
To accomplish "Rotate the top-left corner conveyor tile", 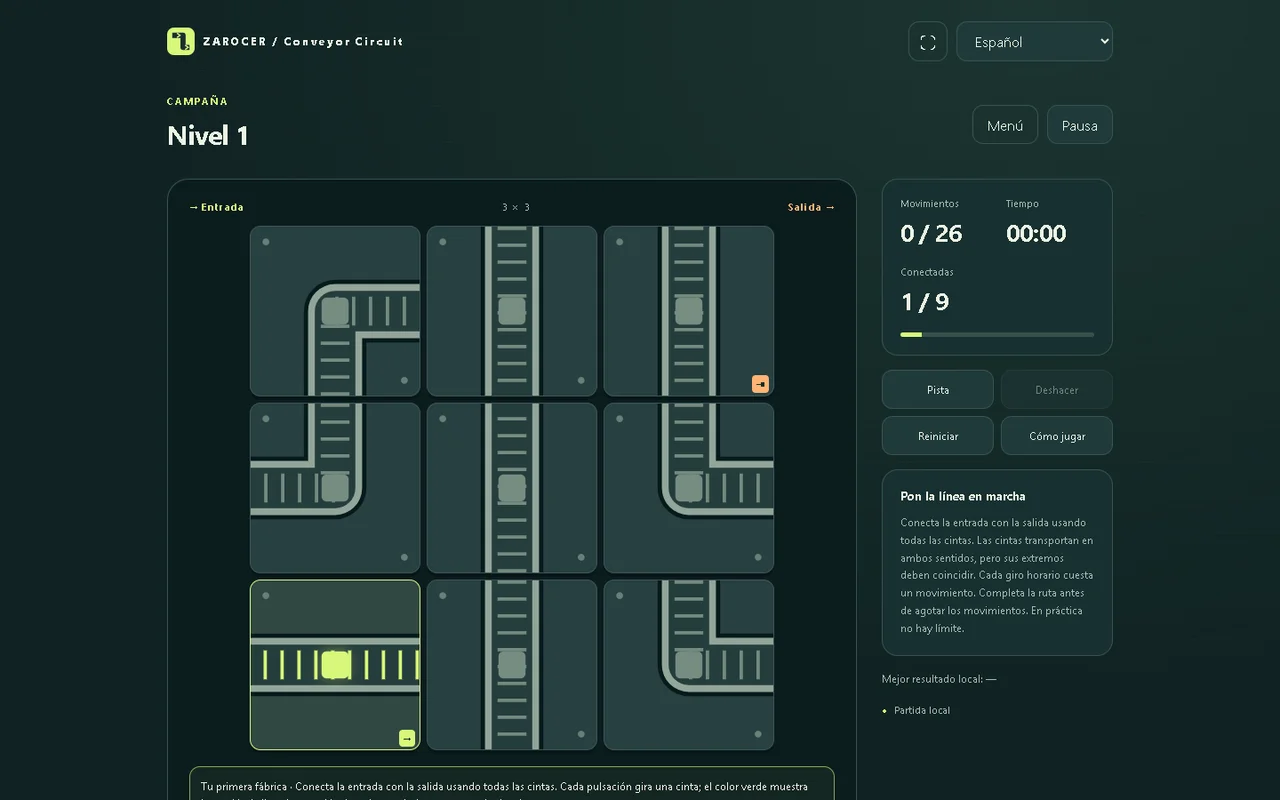I will [x=335, y=311].
